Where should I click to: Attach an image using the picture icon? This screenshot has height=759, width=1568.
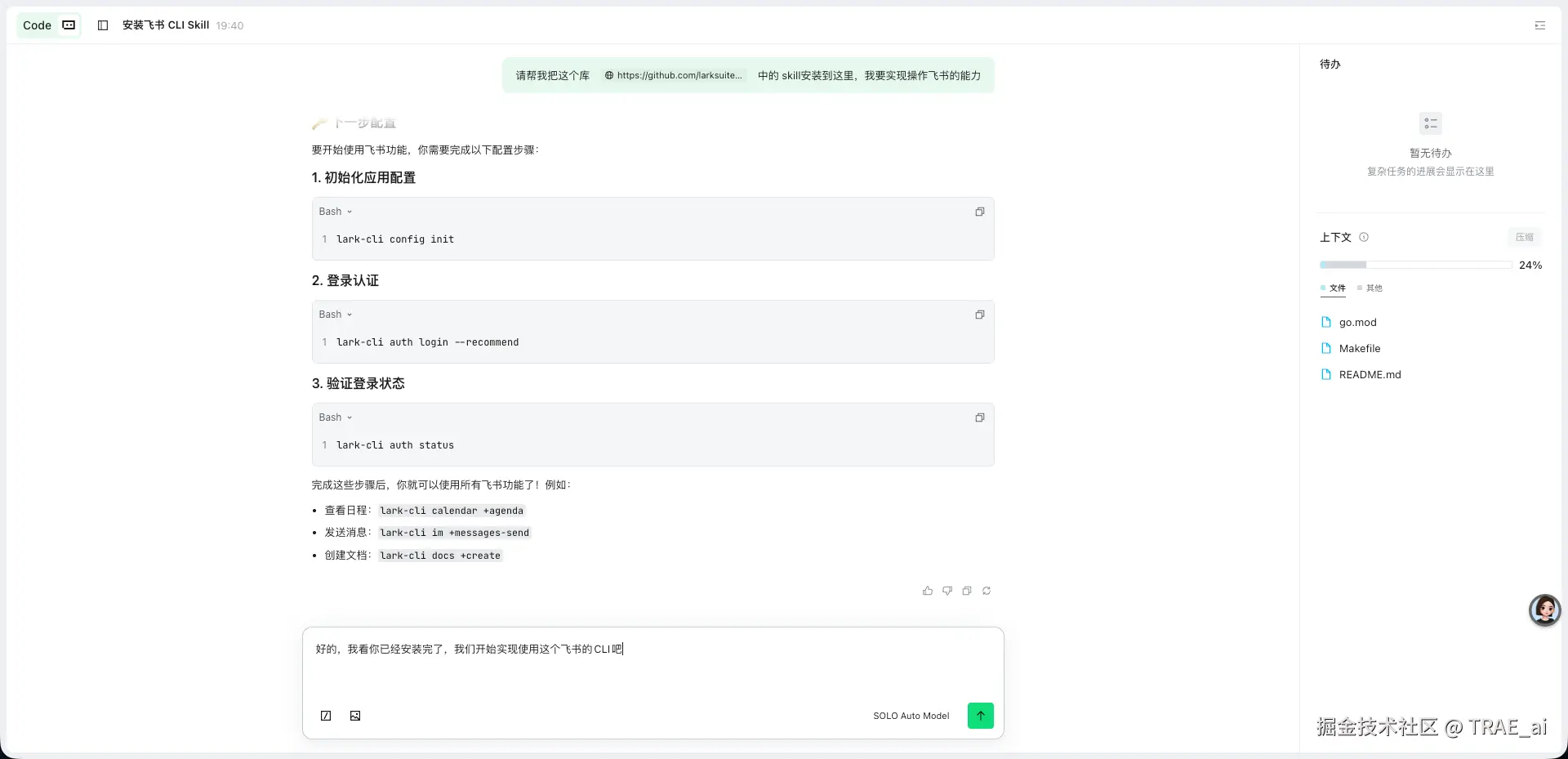click(x=355, y=716)
